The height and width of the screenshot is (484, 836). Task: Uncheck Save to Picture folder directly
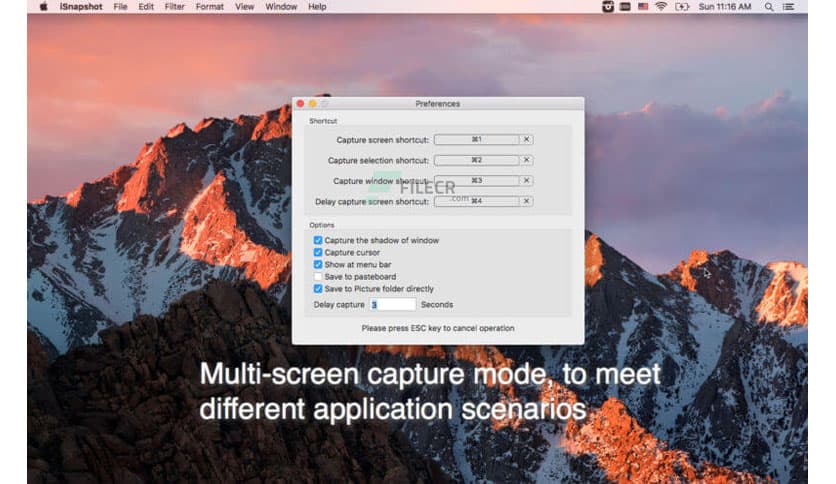pyautogui.click(x=318, y=289)
